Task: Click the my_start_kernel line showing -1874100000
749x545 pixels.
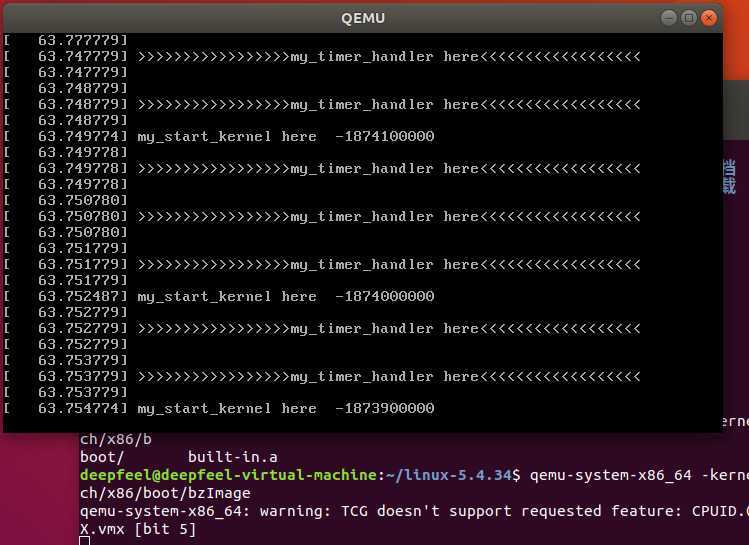Action: 219,137
